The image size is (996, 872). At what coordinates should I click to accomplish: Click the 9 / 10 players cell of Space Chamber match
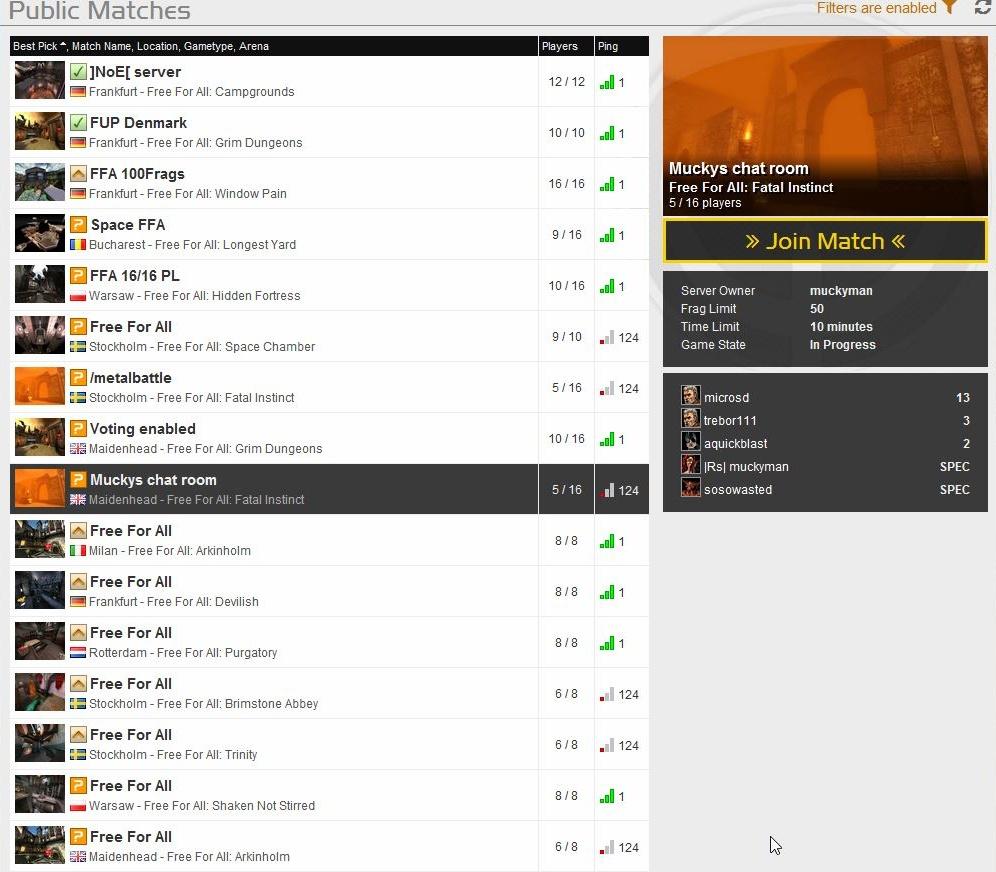[x=567, y=337]
